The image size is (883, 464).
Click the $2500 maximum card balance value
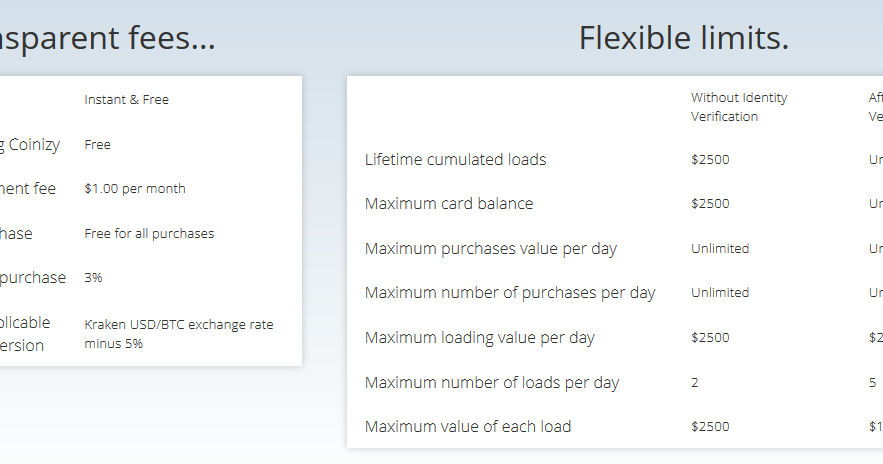[710, 203]
